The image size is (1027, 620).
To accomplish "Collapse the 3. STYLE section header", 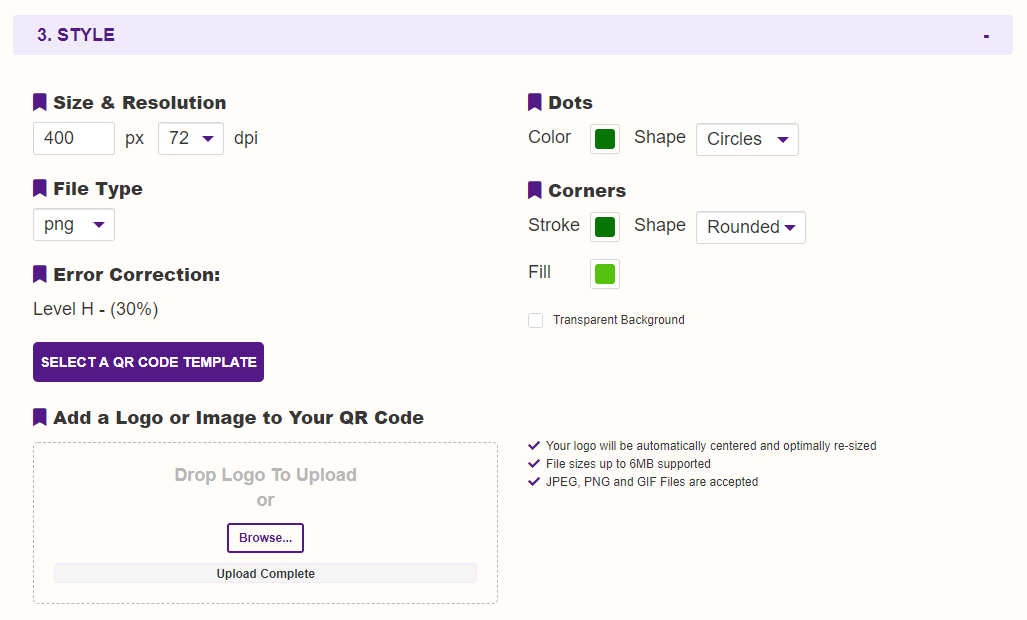I will (513, 35).
